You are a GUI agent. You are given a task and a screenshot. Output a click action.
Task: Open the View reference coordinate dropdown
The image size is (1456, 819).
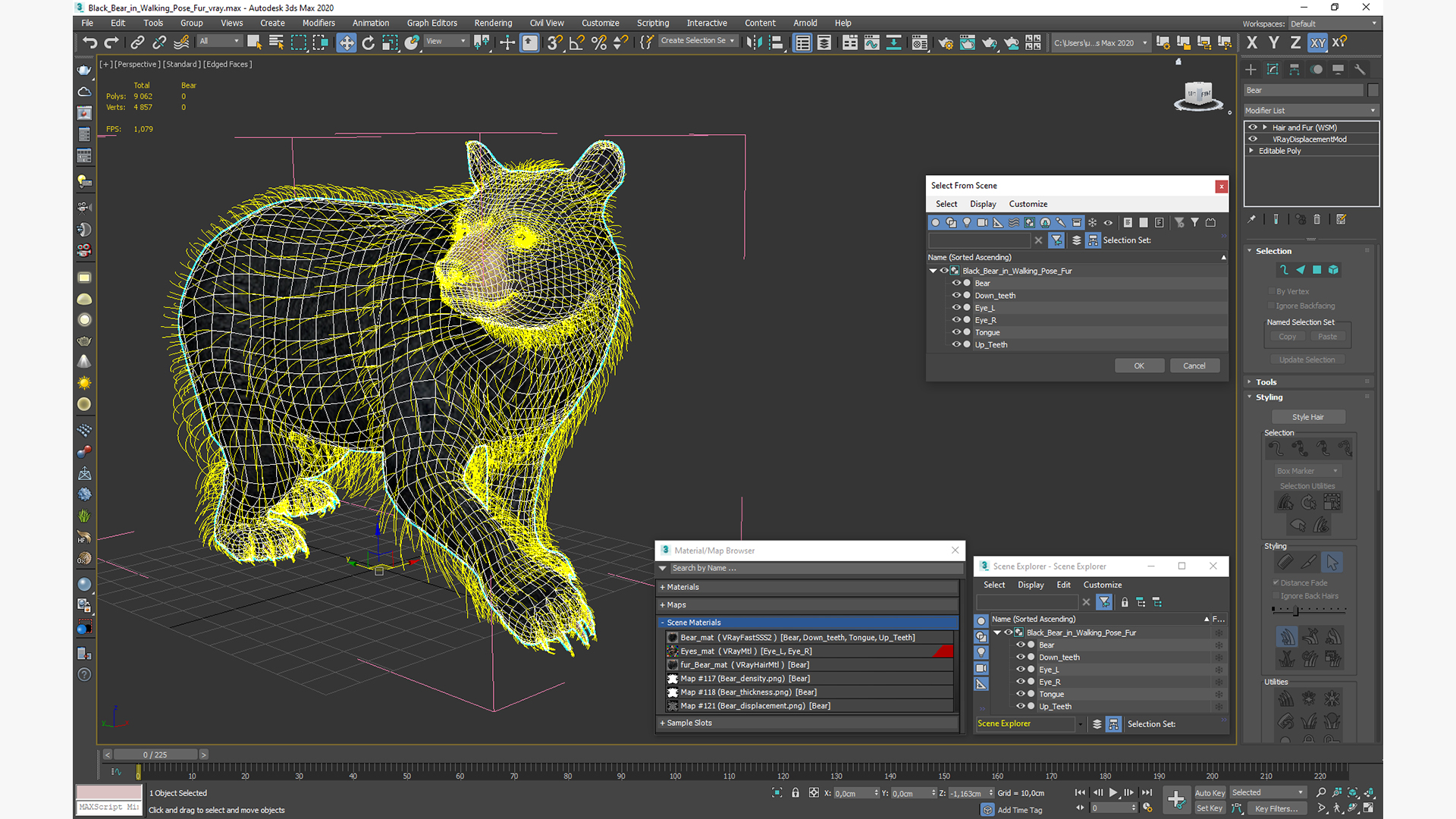(446, 41)
